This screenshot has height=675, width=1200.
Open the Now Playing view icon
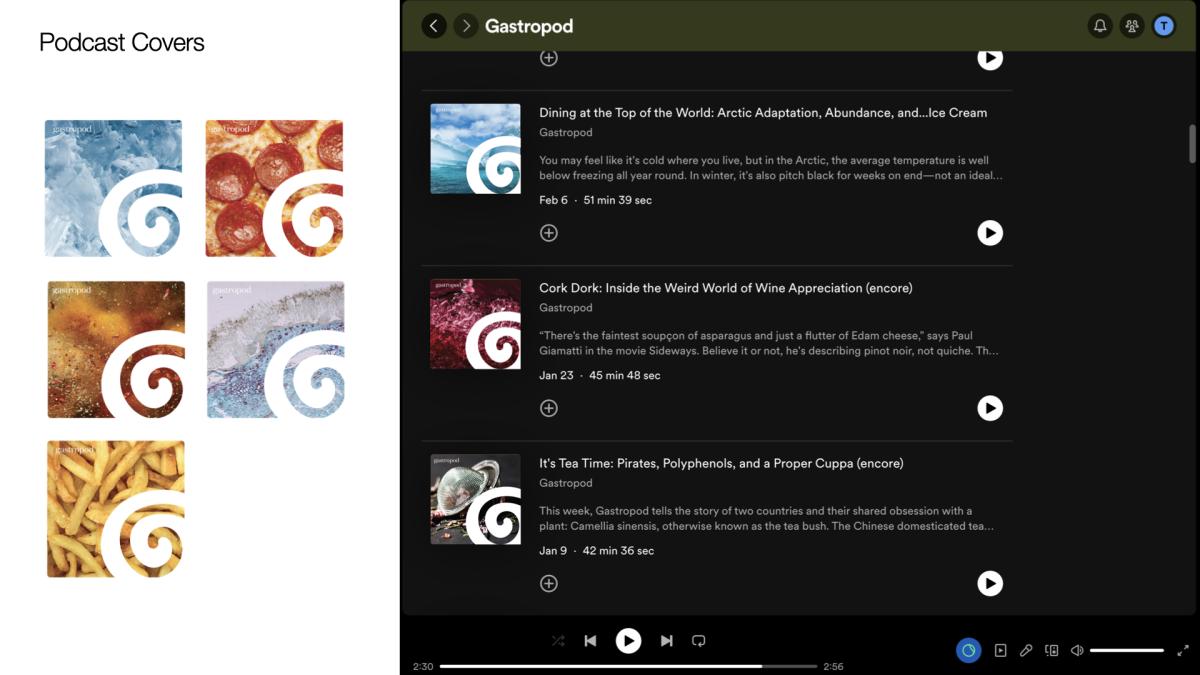pyautogui.click(x=1000, y=651)
